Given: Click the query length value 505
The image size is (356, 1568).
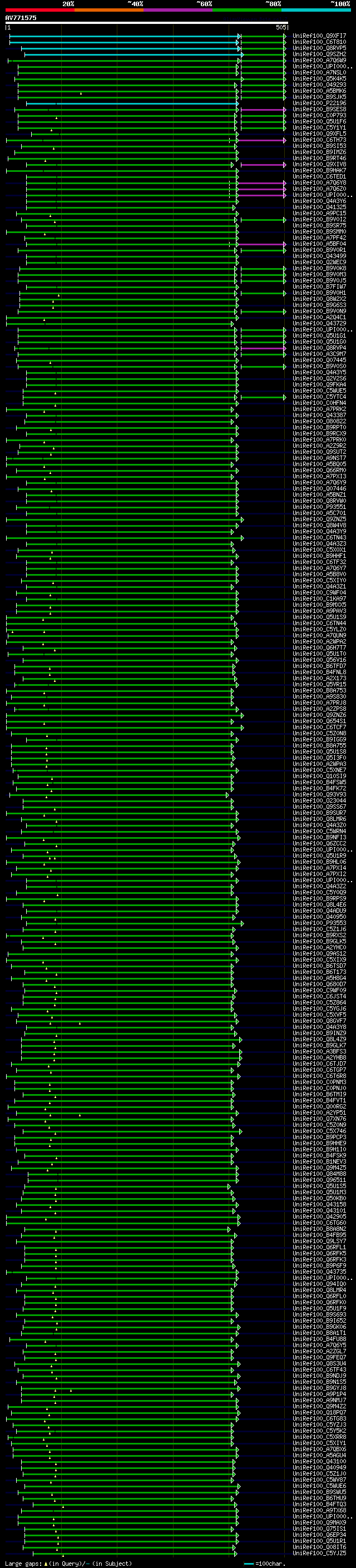Looking at the screenshot, I should [280, 27].
